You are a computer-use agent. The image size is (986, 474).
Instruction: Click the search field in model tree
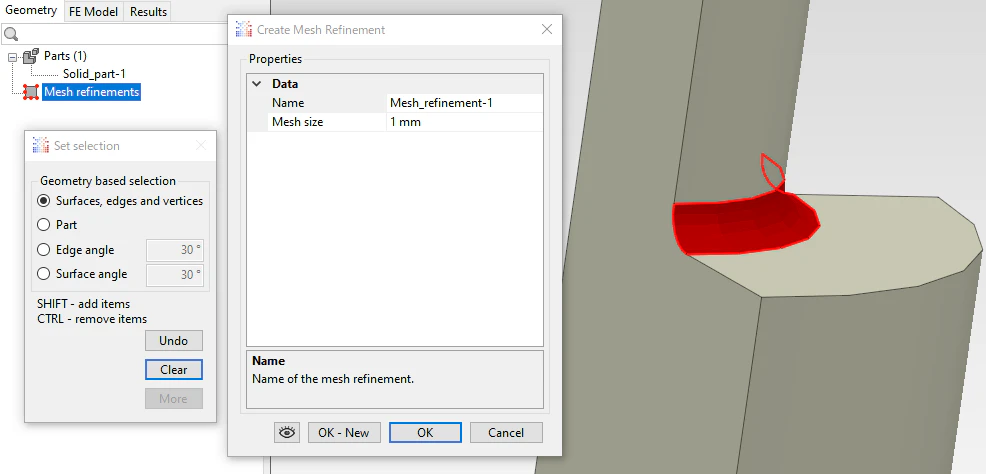click(125, 34)
